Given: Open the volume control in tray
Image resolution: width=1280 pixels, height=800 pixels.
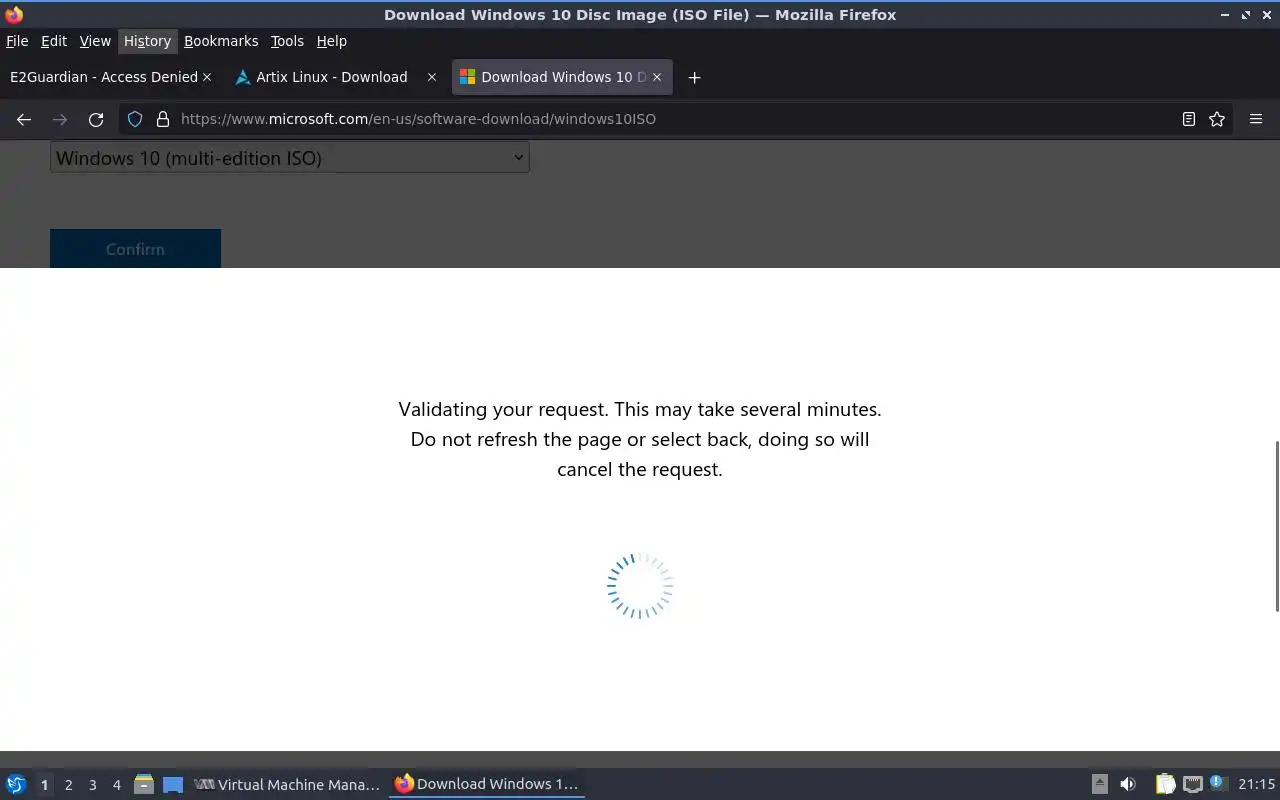Looking at the screenshot, I should tap(1128, 784).
